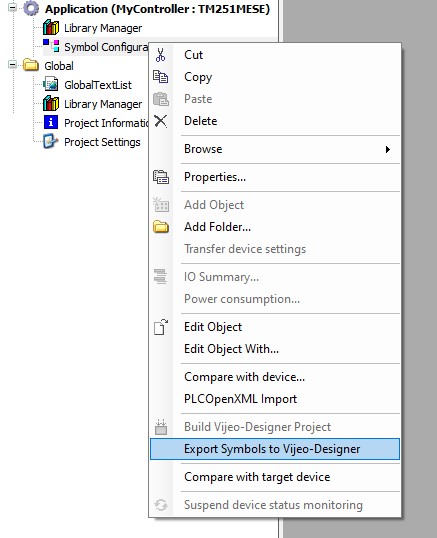Click the Copy pages icon
This screenshot has height=538, width=437.
point(160,77)
